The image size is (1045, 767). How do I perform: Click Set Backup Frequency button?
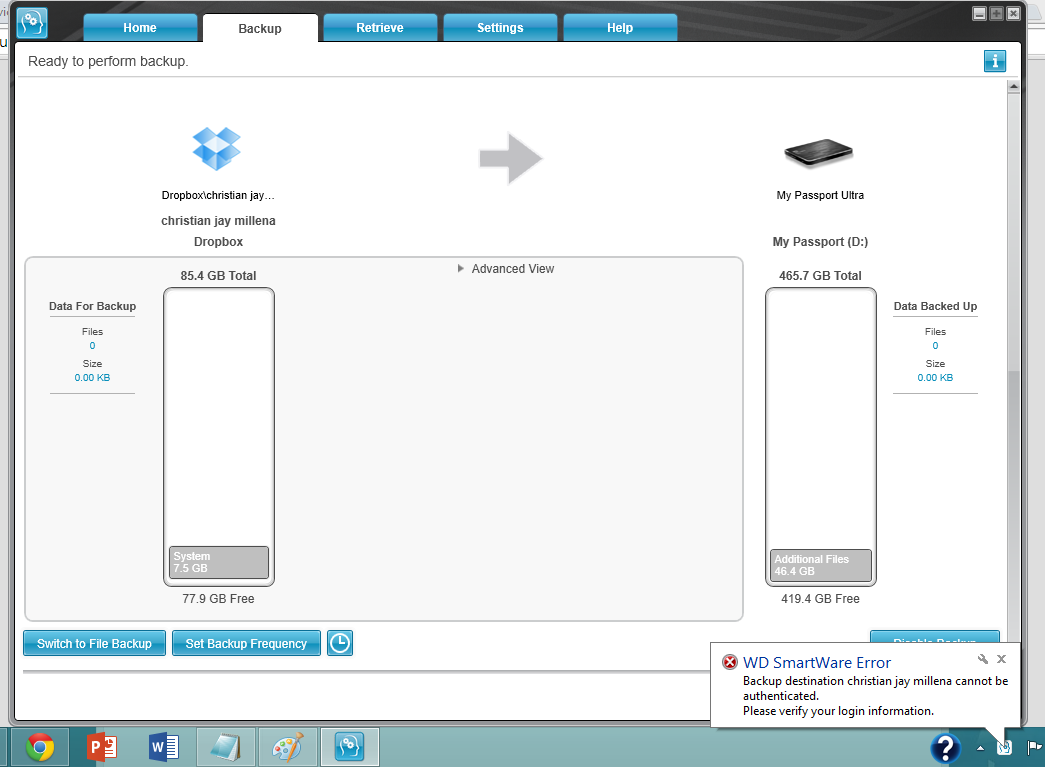pos(246,643)
